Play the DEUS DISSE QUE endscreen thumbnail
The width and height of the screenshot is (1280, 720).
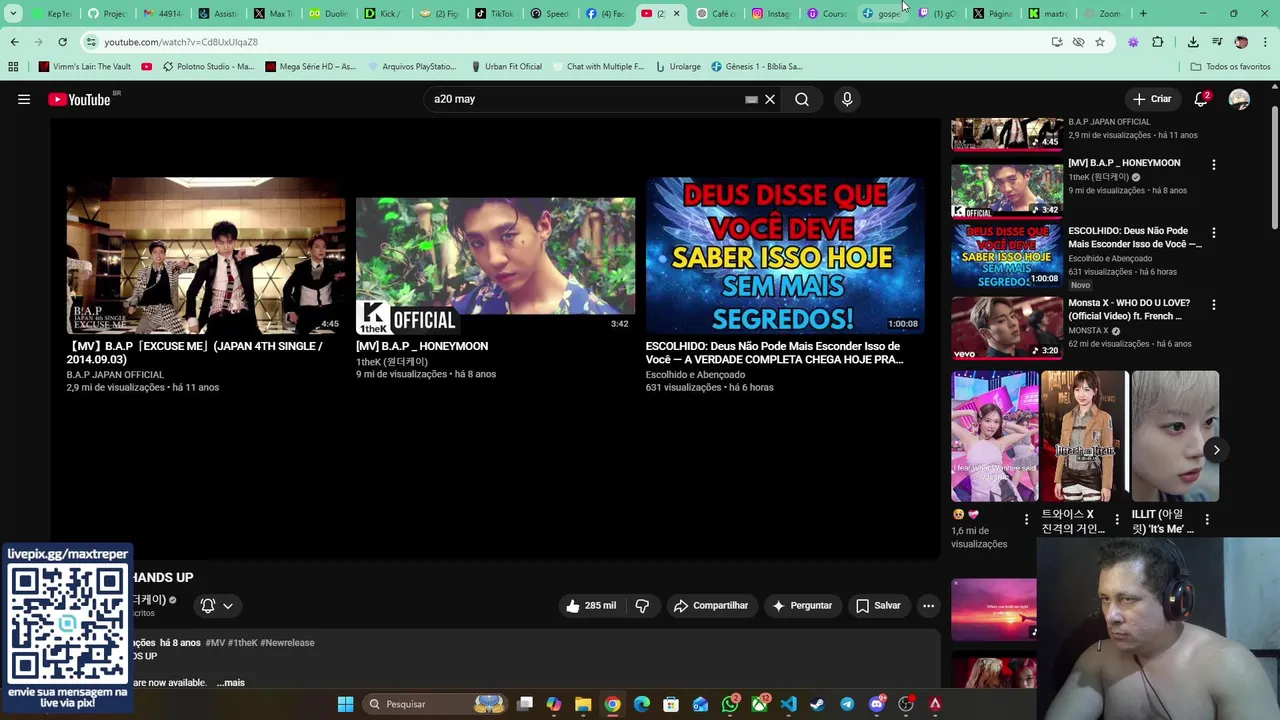pyautogui.click(x=785, y=256)
